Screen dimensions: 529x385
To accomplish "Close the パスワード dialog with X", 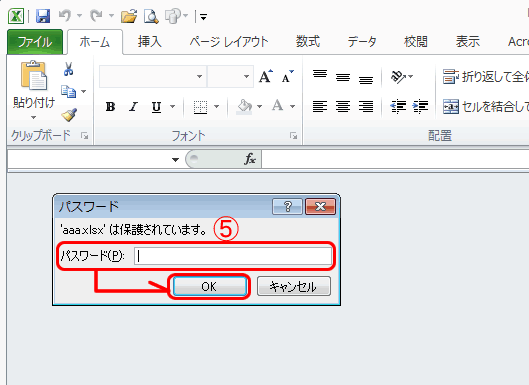I will click(321, 206).
